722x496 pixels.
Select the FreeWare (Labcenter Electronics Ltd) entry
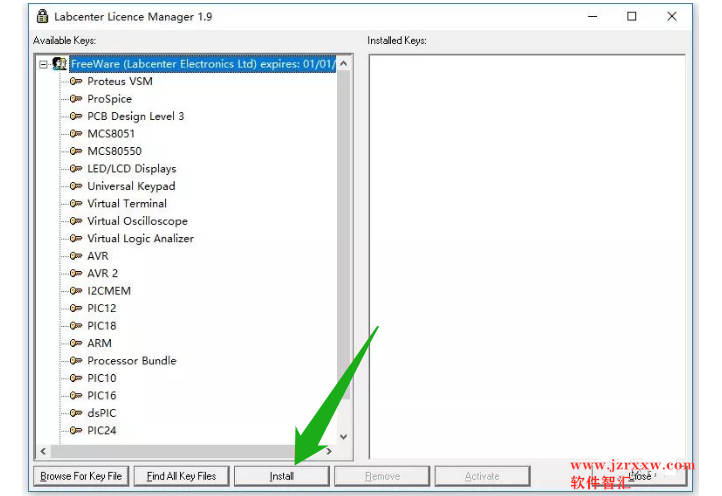pos(203,64)
